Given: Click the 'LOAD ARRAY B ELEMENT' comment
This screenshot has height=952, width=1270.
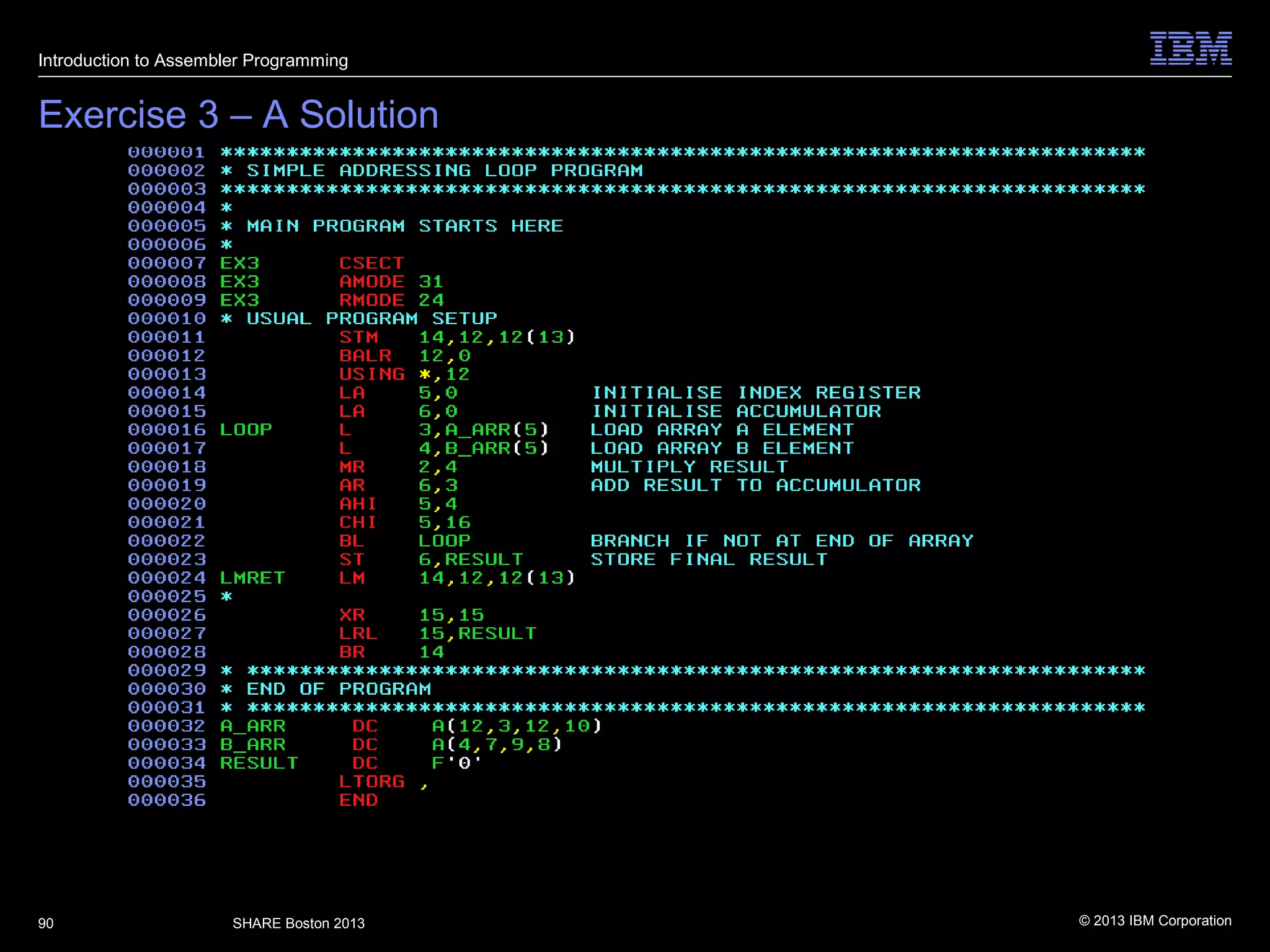Looking at the screenshot, I should (722, 448).
